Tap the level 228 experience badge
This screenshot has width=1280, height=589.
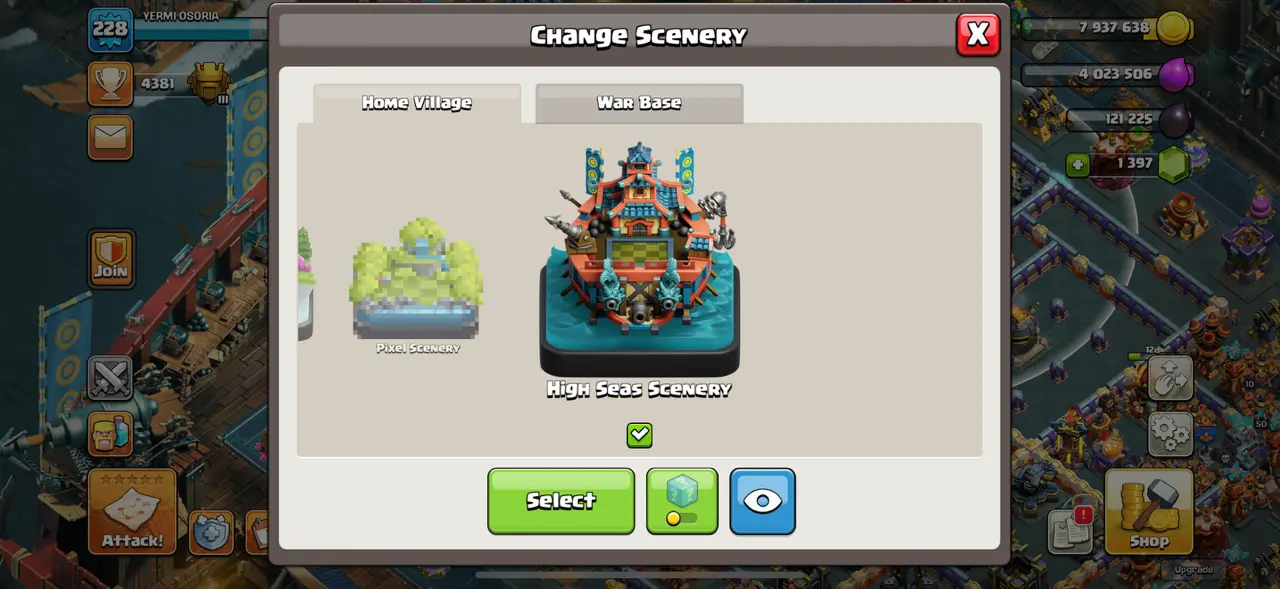(110, 29)
